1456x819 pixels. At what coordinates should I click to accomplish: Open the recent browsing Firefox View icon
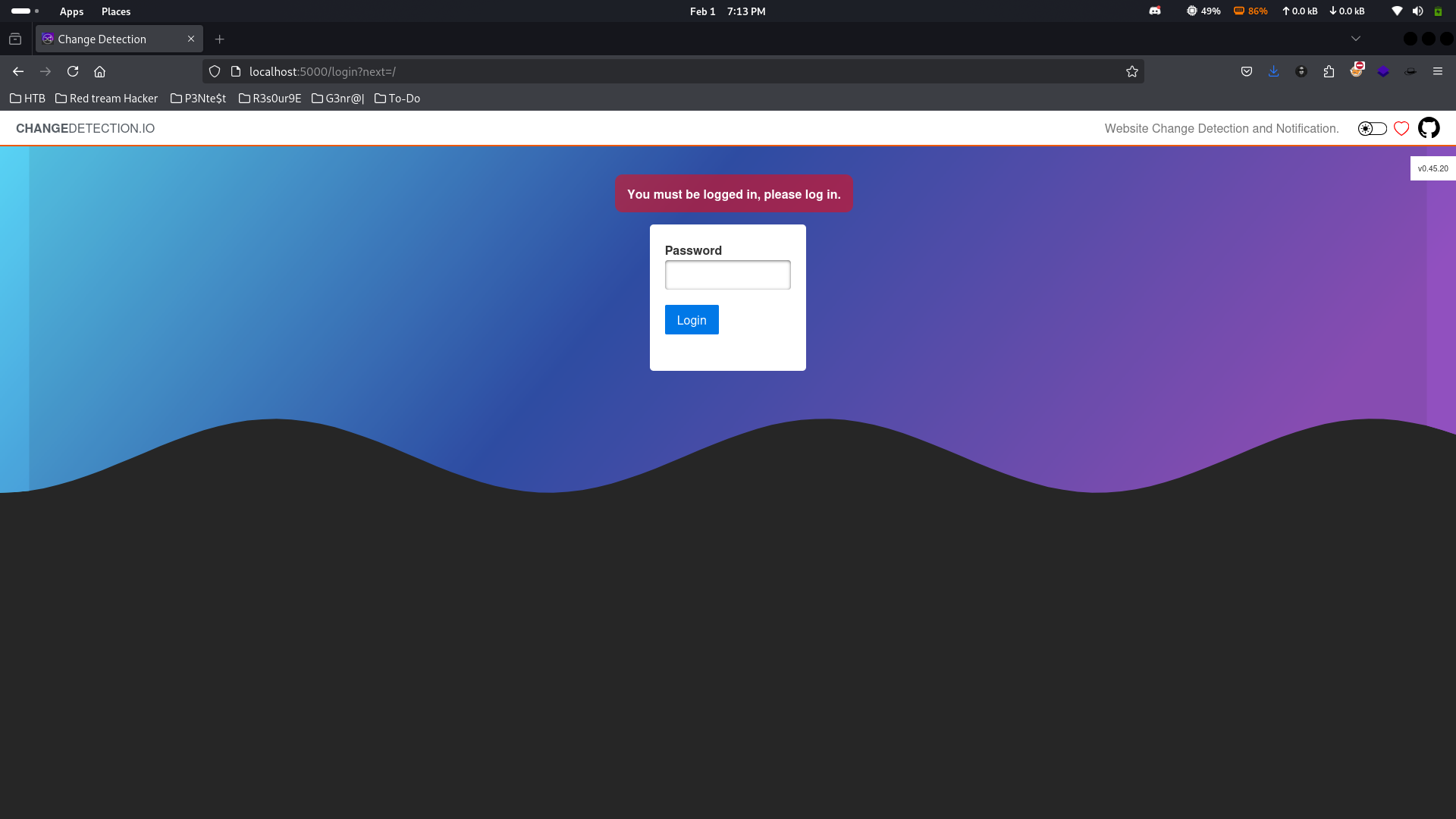[15, 39]
